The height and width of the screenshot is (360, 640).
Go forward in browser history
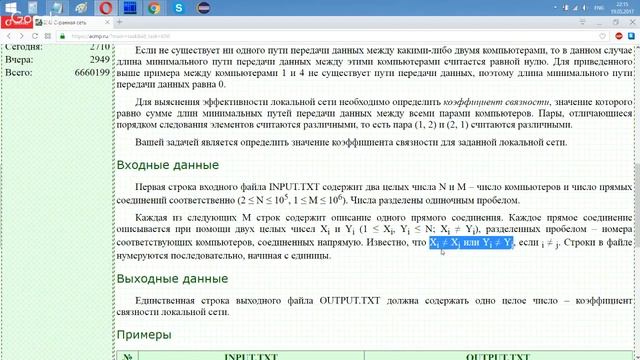coord(22,36)
